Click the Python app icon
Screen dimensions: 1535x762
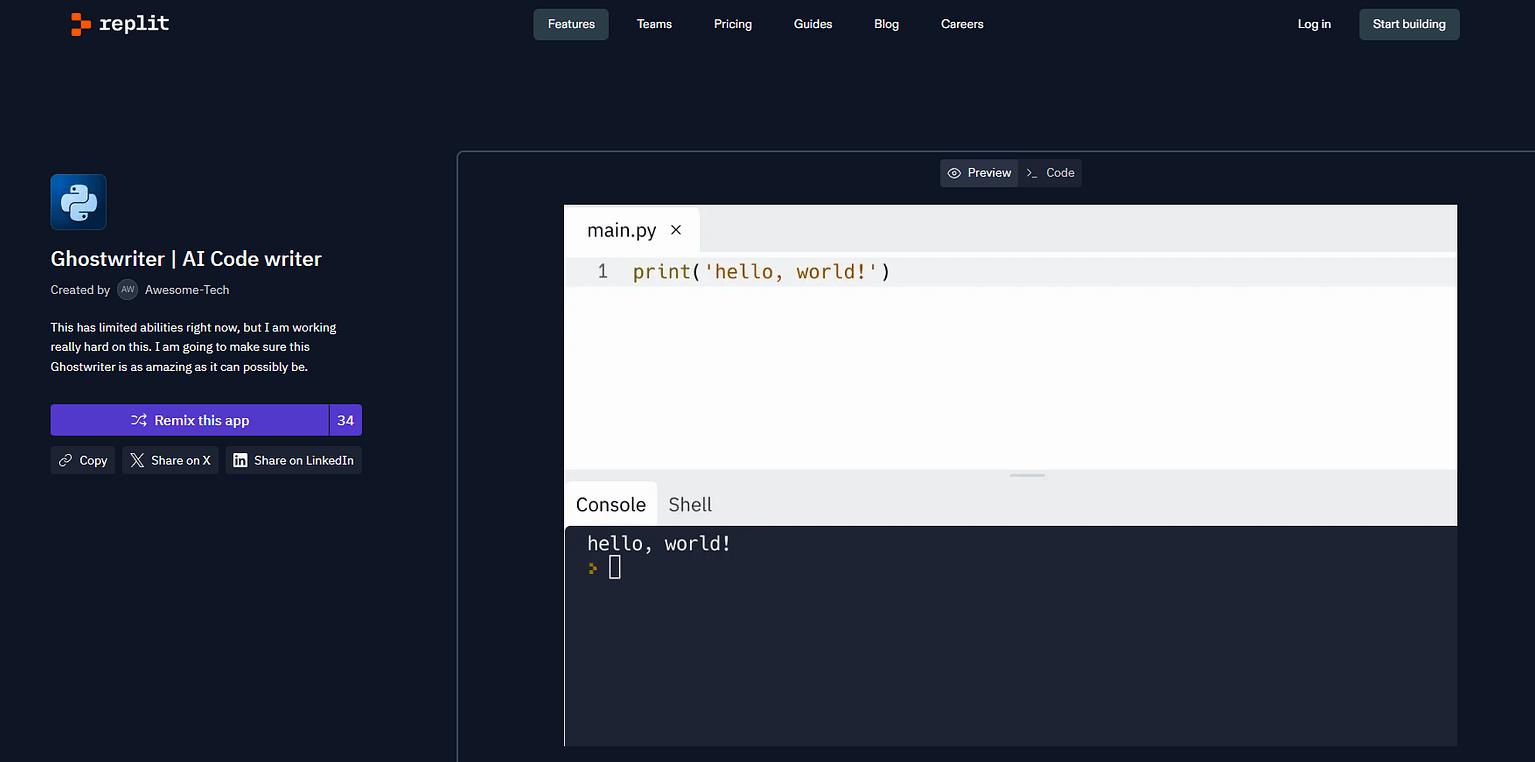tap(77, 201)
